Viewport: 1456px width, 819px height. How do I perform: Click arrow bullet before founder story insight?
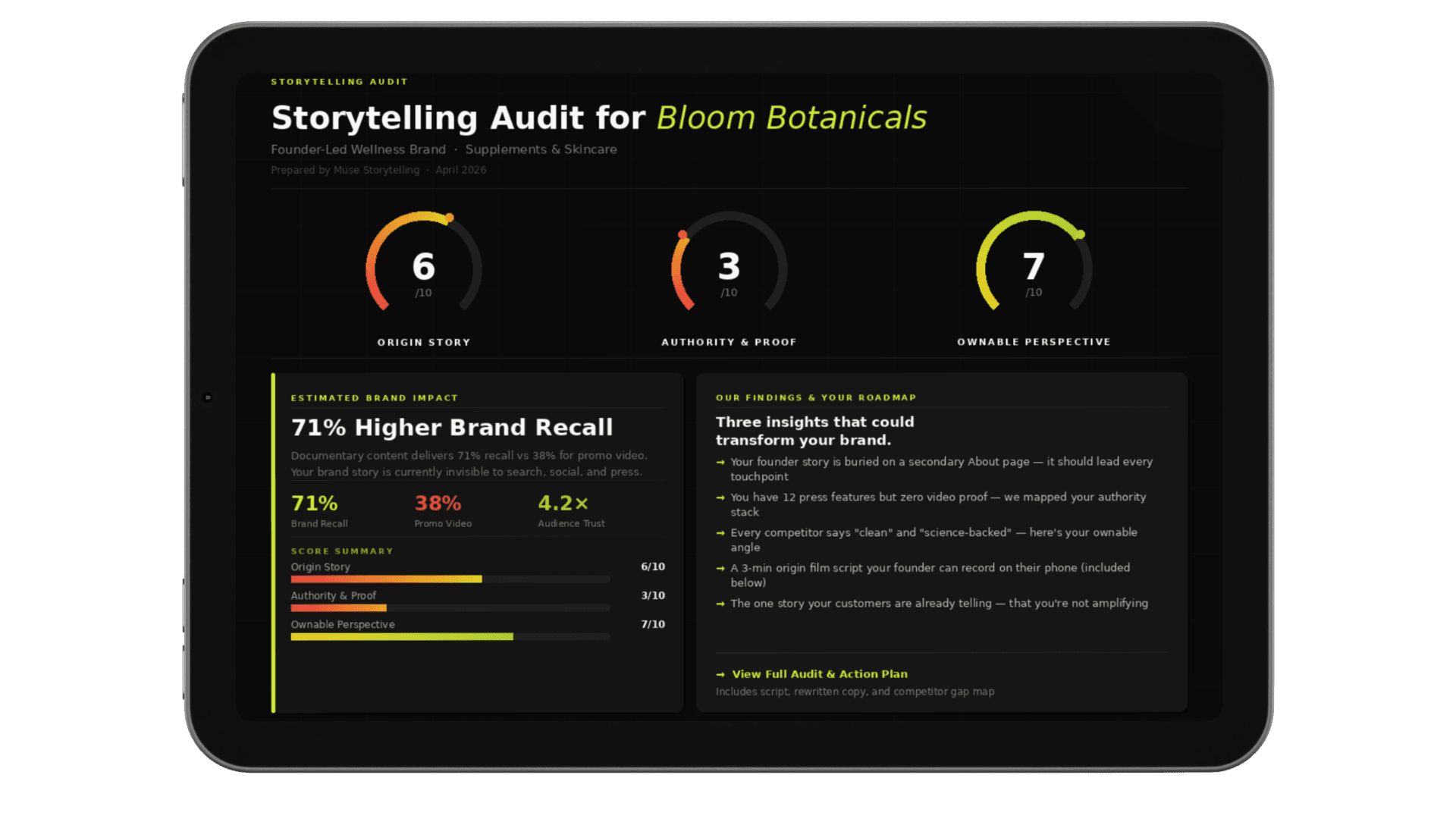720,462
